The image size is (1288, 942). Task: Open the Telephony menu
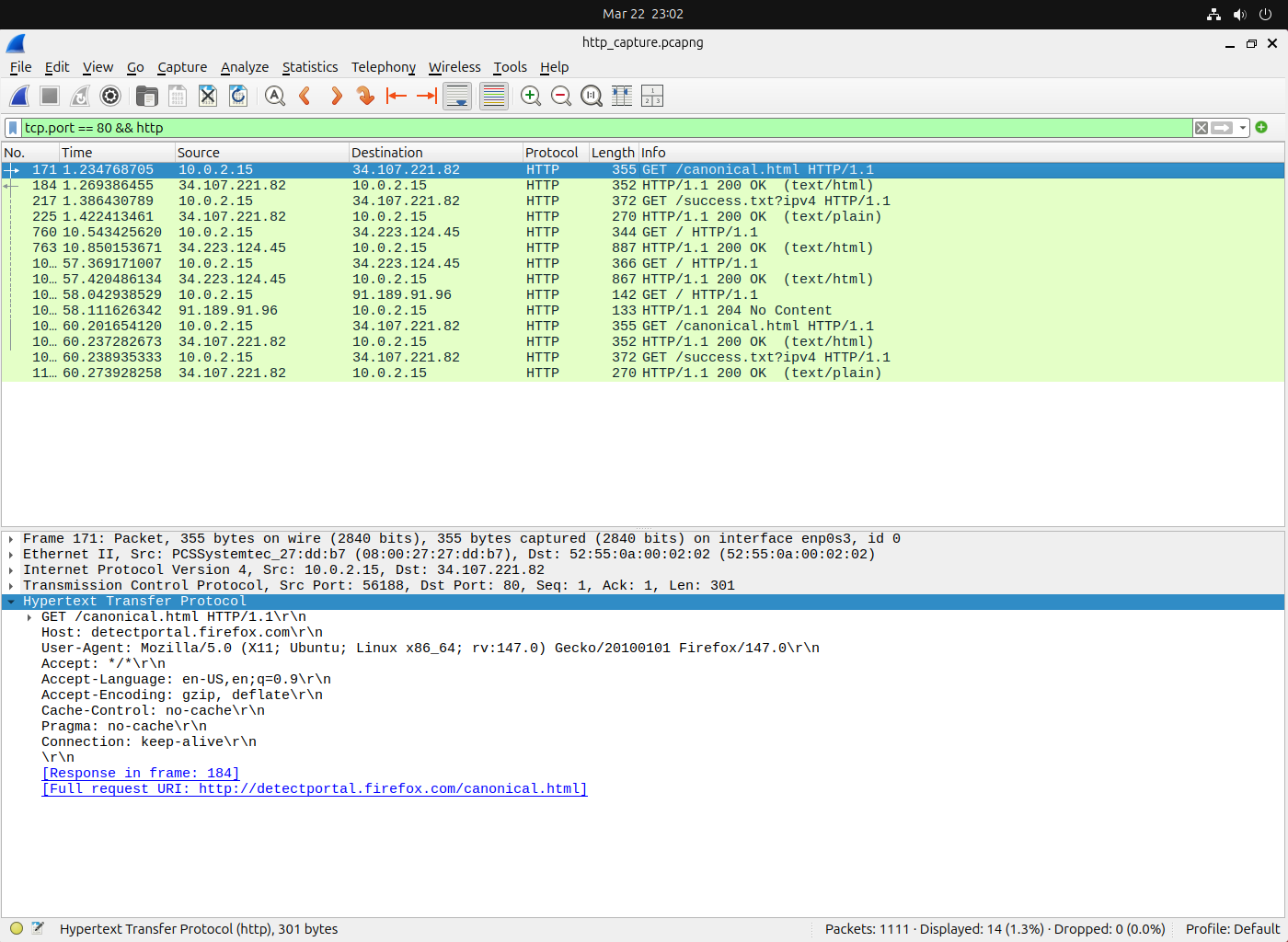[x=384, y=67]
